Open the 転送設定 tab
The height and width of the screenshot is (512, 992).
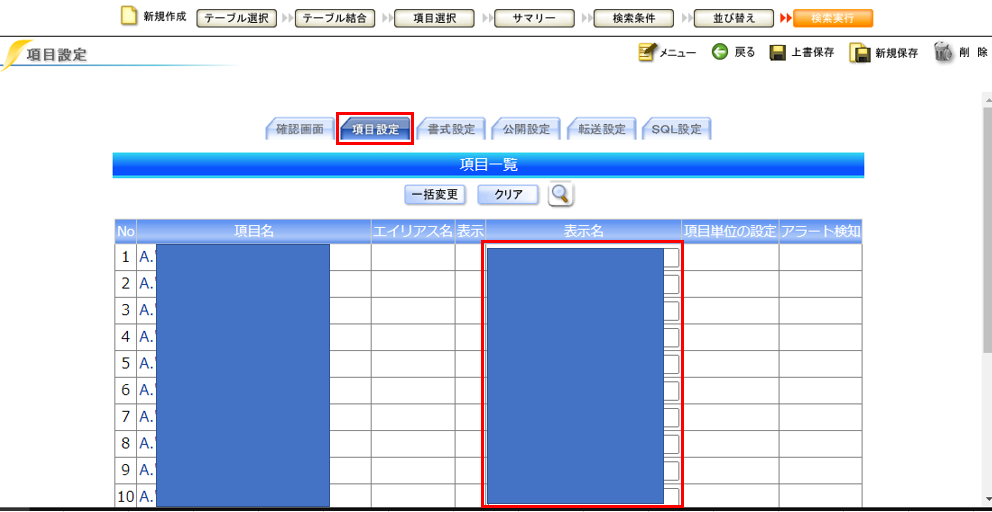tap(602, 129)
